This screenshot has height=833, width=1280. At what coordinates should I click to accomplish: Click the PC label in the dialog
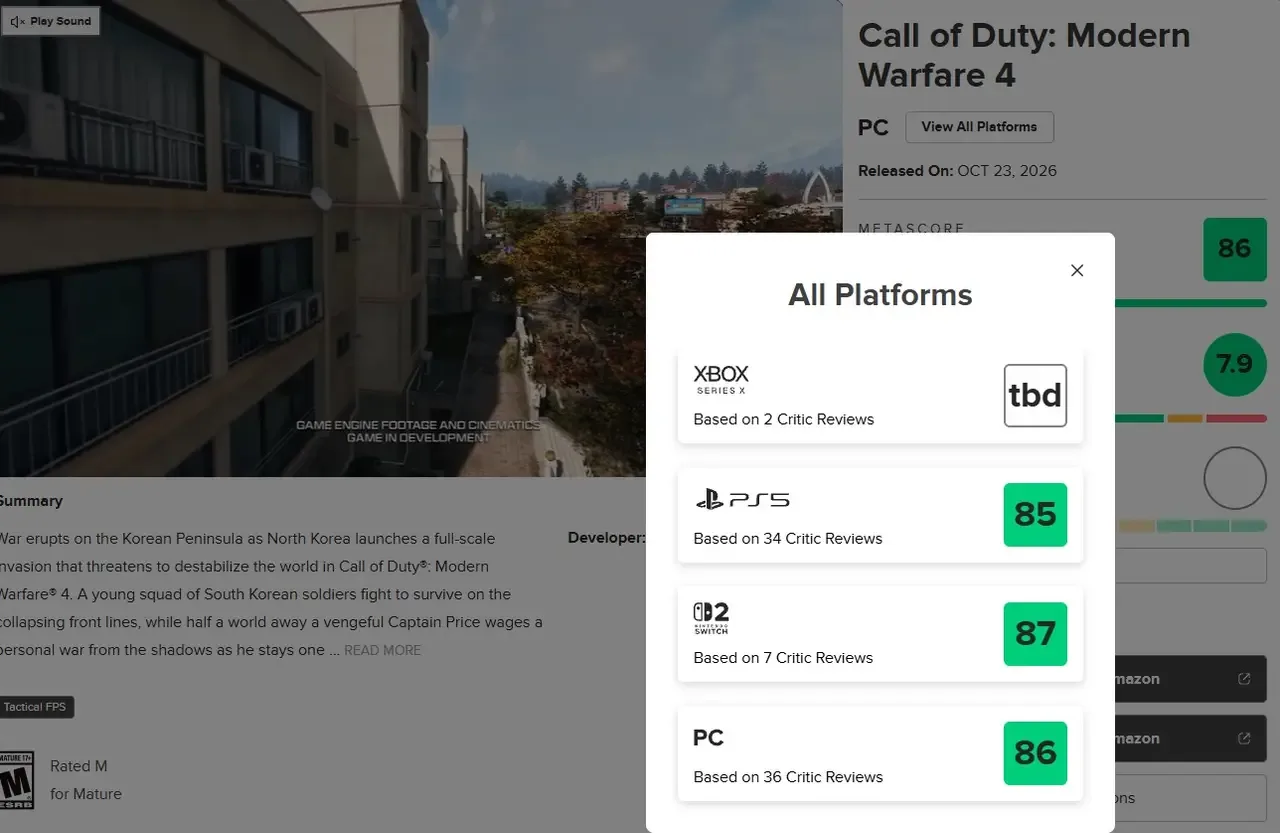coord(708,738)
